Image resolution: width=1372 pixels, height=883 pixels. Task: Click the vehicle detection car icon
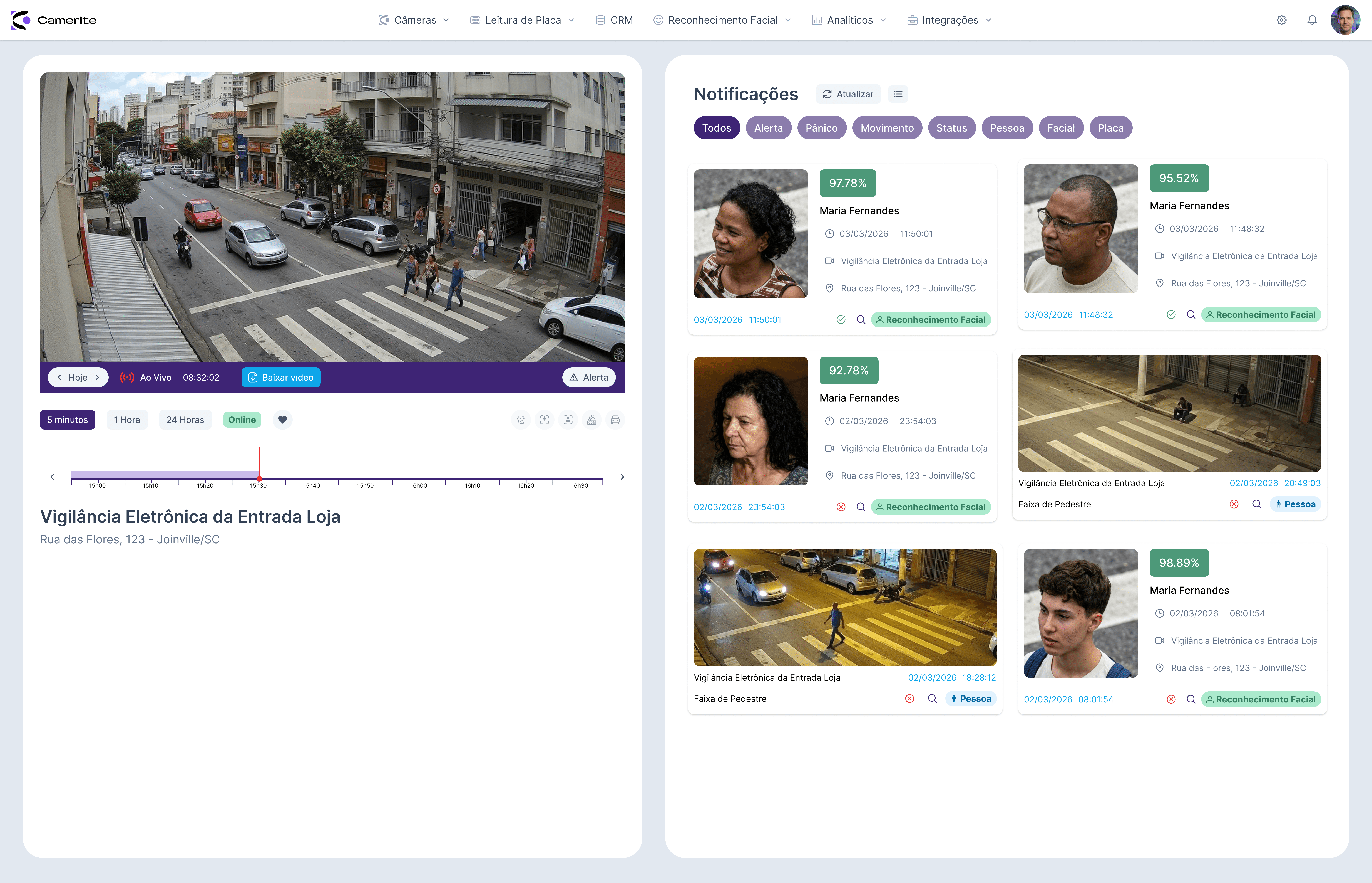615,420
